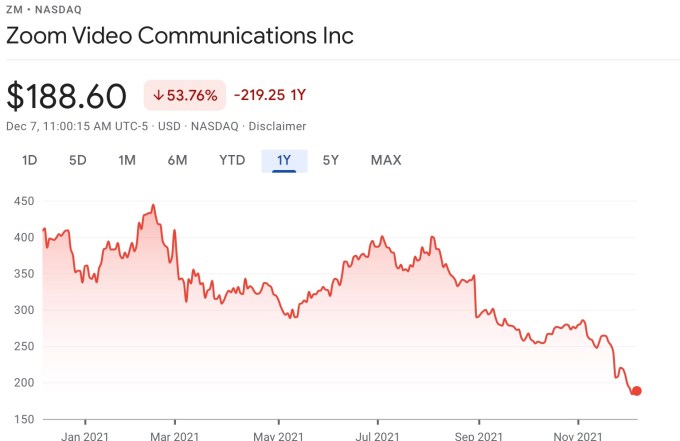Viewport: 680px width, 441px height.
Task: Click the 450 price axis label
Action: pyautogui.click(x=23, y=202)
